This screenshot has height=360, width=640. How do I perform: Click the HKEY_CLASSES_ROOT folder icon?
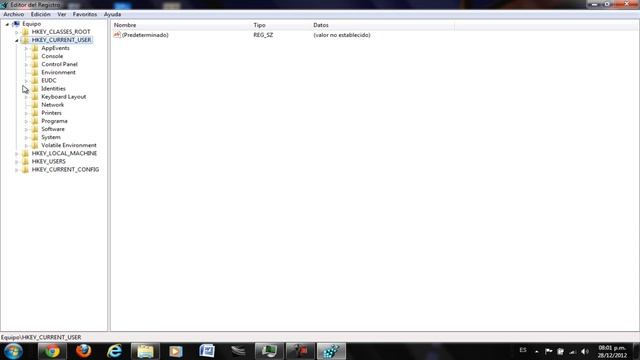click(25, 32)
